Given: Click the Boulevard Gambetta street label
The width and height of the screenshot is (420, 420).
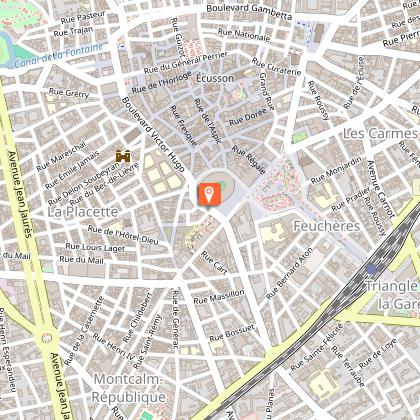Looking at the screenshot, I should 249,12.
